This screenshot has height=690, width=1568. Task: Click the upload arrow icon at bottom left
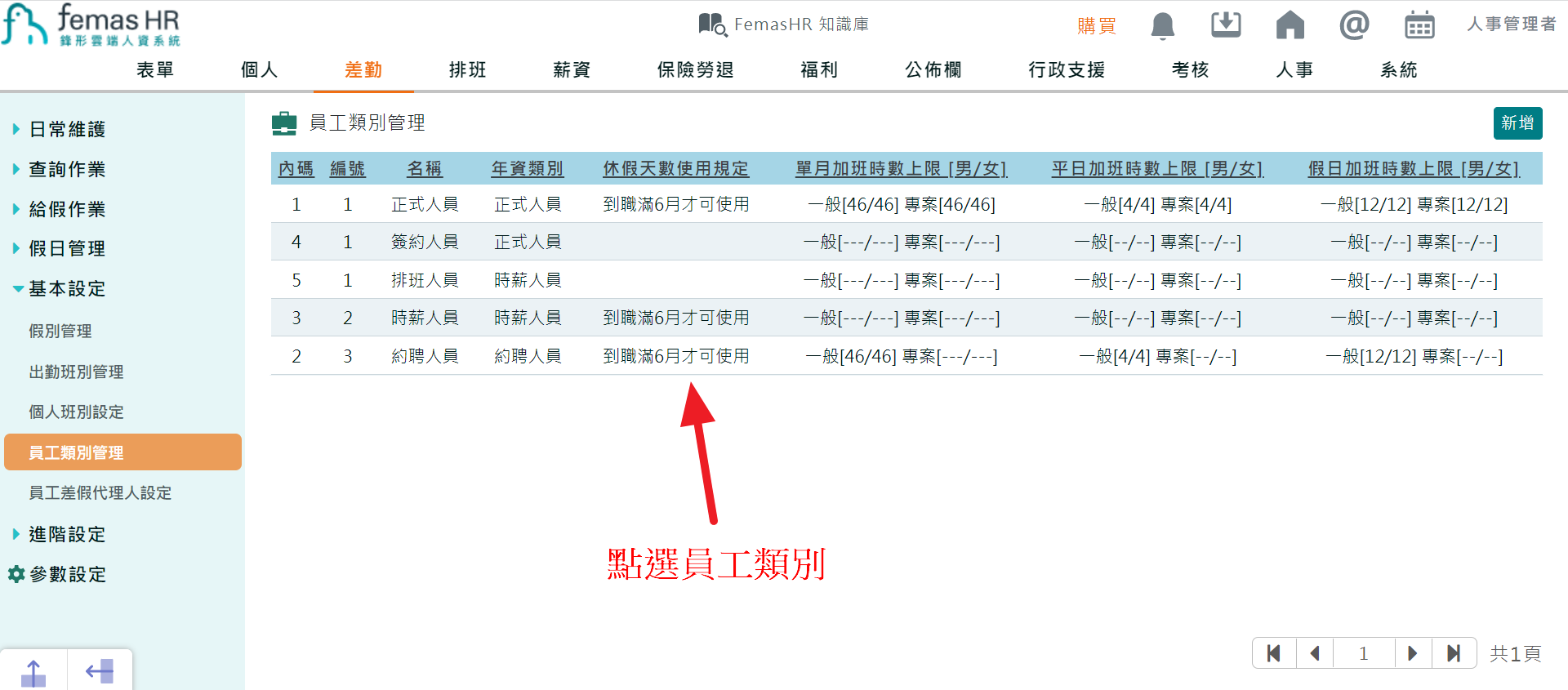33,672
